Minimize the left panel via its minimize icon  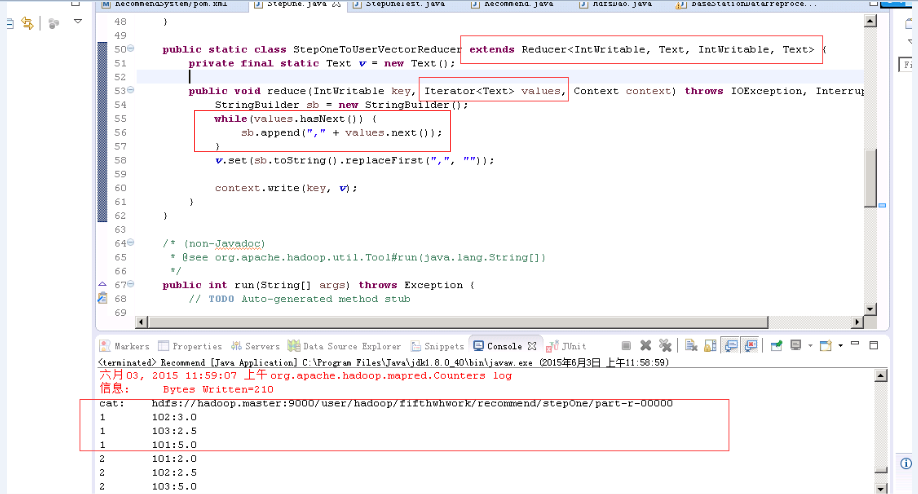coord(75,3)
